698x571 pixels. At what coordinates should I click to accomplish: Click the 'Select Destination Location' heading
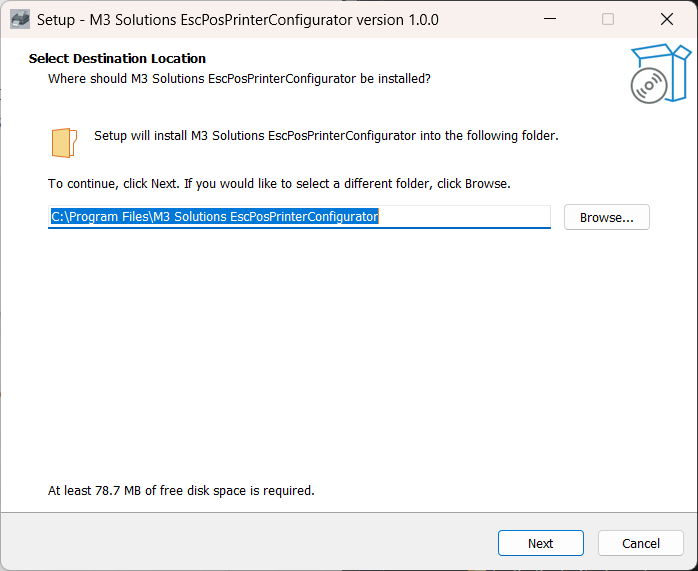coord(117,59)
